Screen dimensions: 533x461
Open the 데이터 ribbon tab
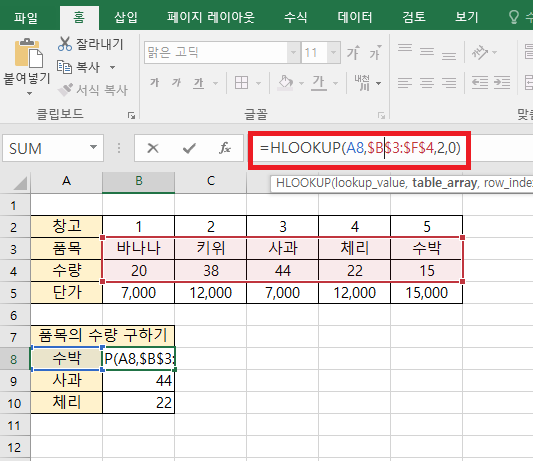pos(355,17)
